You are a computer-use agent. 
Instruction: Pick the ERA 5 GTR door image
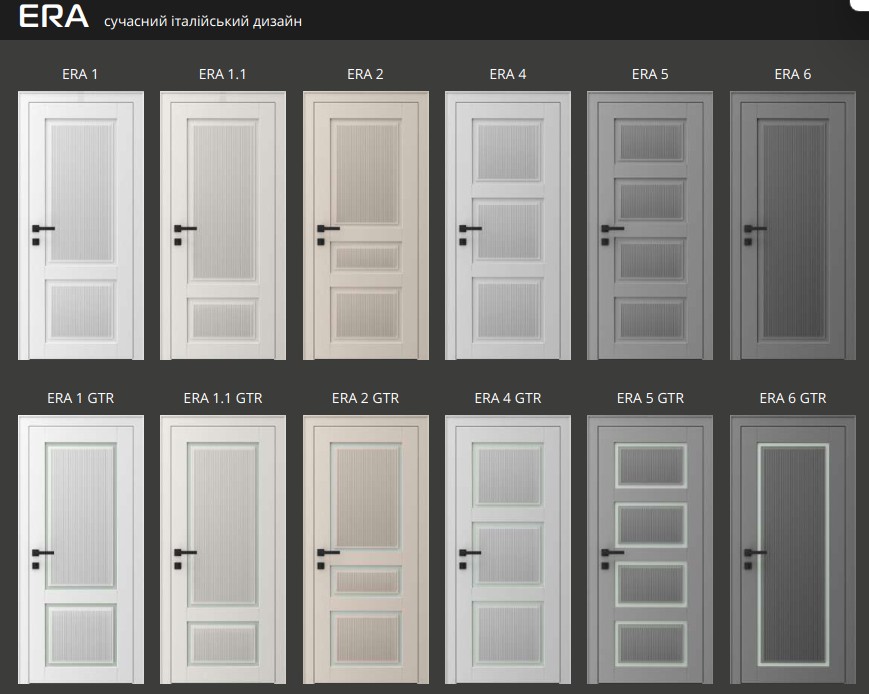tap(651, 550)
